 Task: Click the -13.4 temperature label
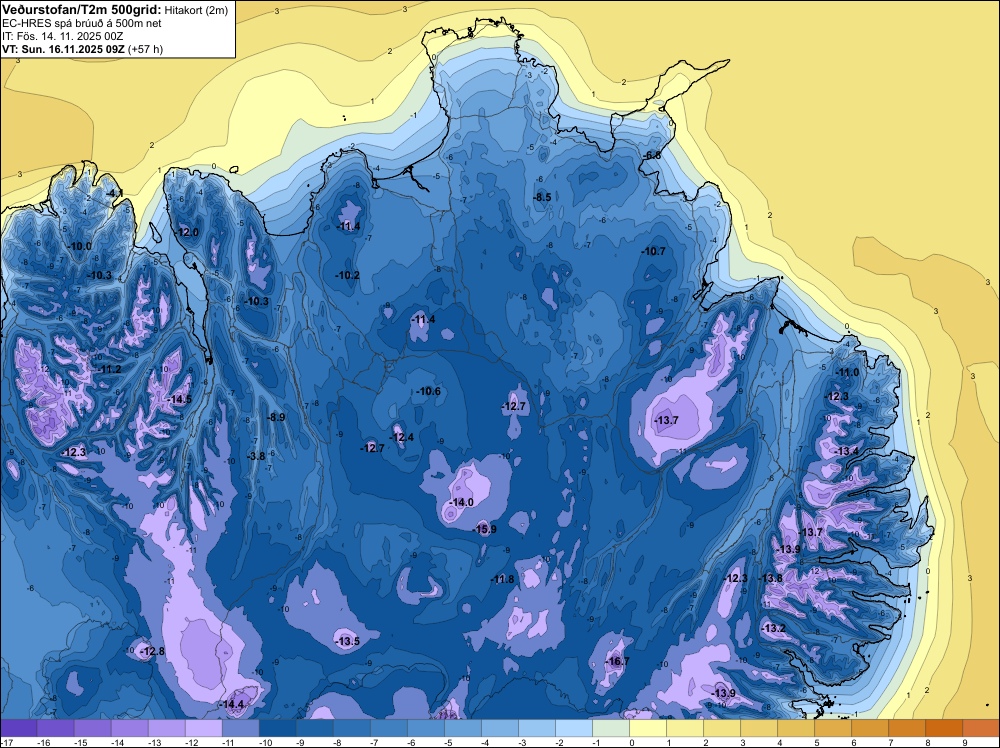pos(848,451)
